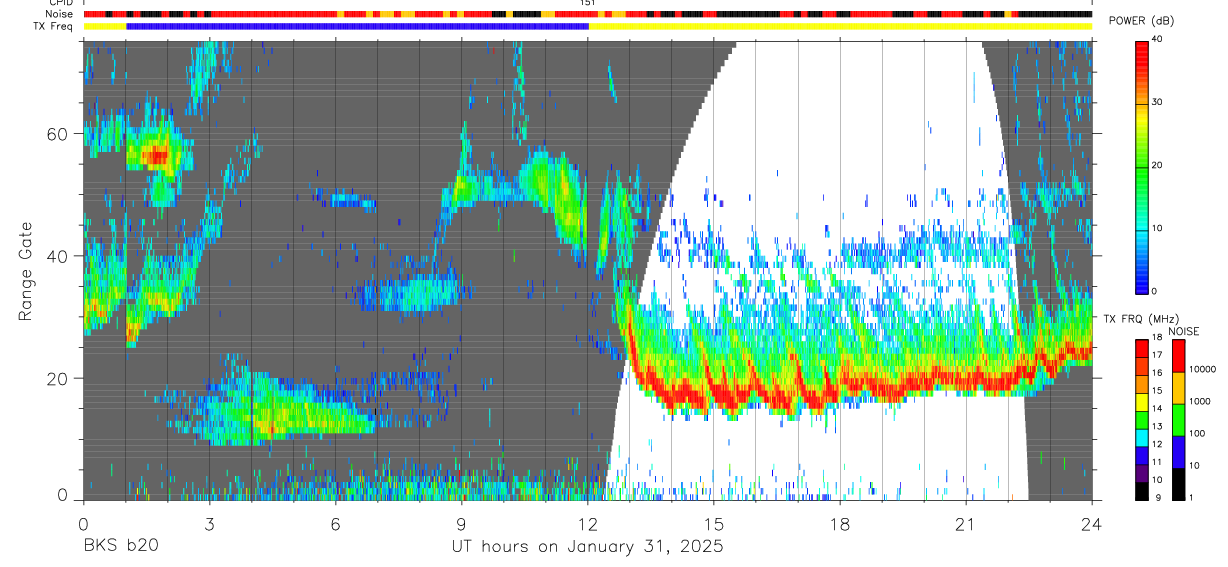Click NOISE scale label 1
The image size is (1228, 567).
[1193, 497]
